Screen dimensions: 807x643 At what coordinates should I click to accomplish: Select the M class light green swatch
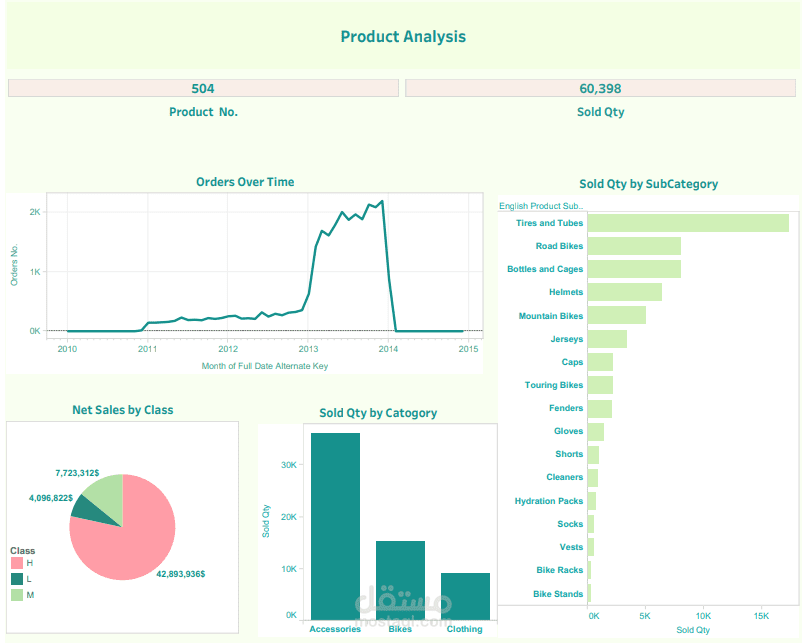(17, 595)
